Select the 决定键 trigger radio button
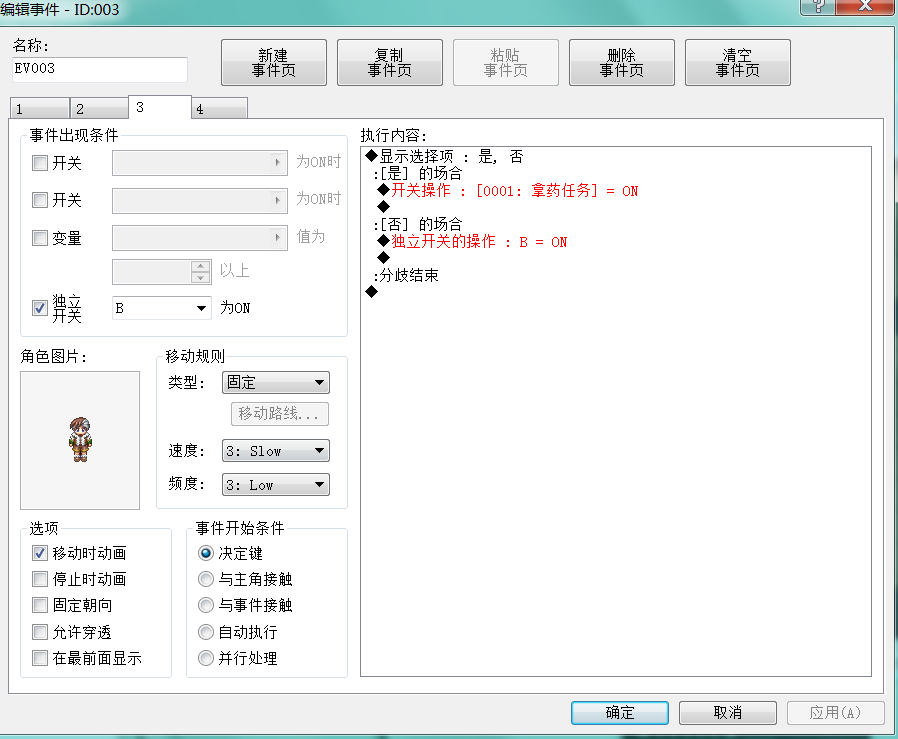898x739 pixels. pos(206,553)
